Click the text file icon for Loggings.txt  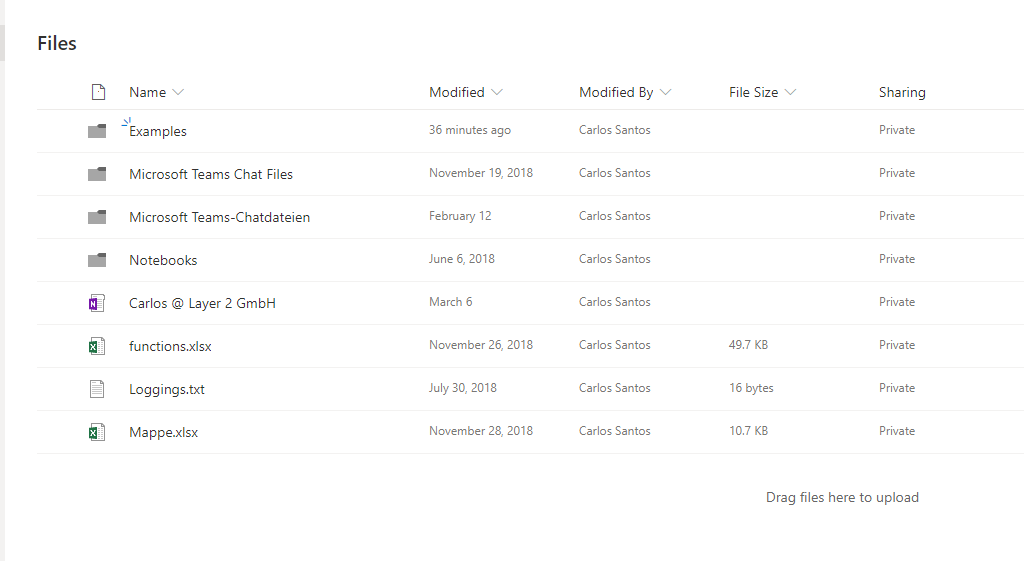(x=97, y=389)
